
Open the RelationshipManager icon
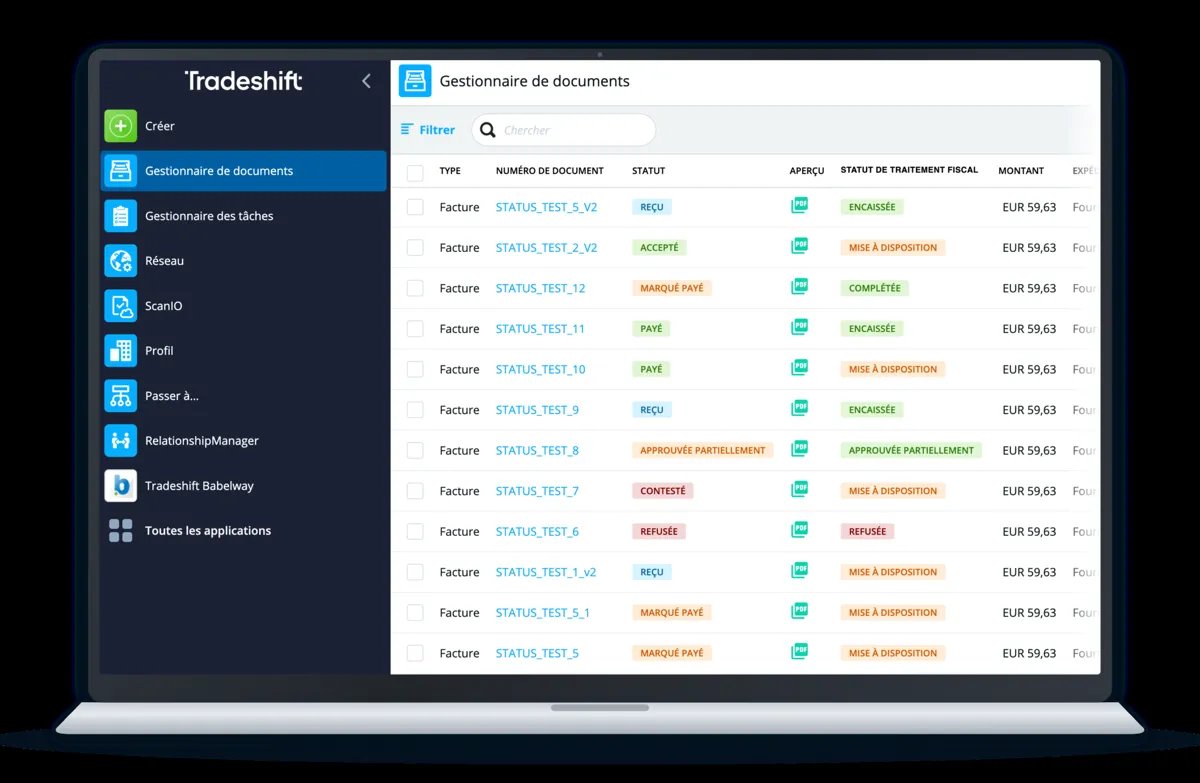point(121,441)
